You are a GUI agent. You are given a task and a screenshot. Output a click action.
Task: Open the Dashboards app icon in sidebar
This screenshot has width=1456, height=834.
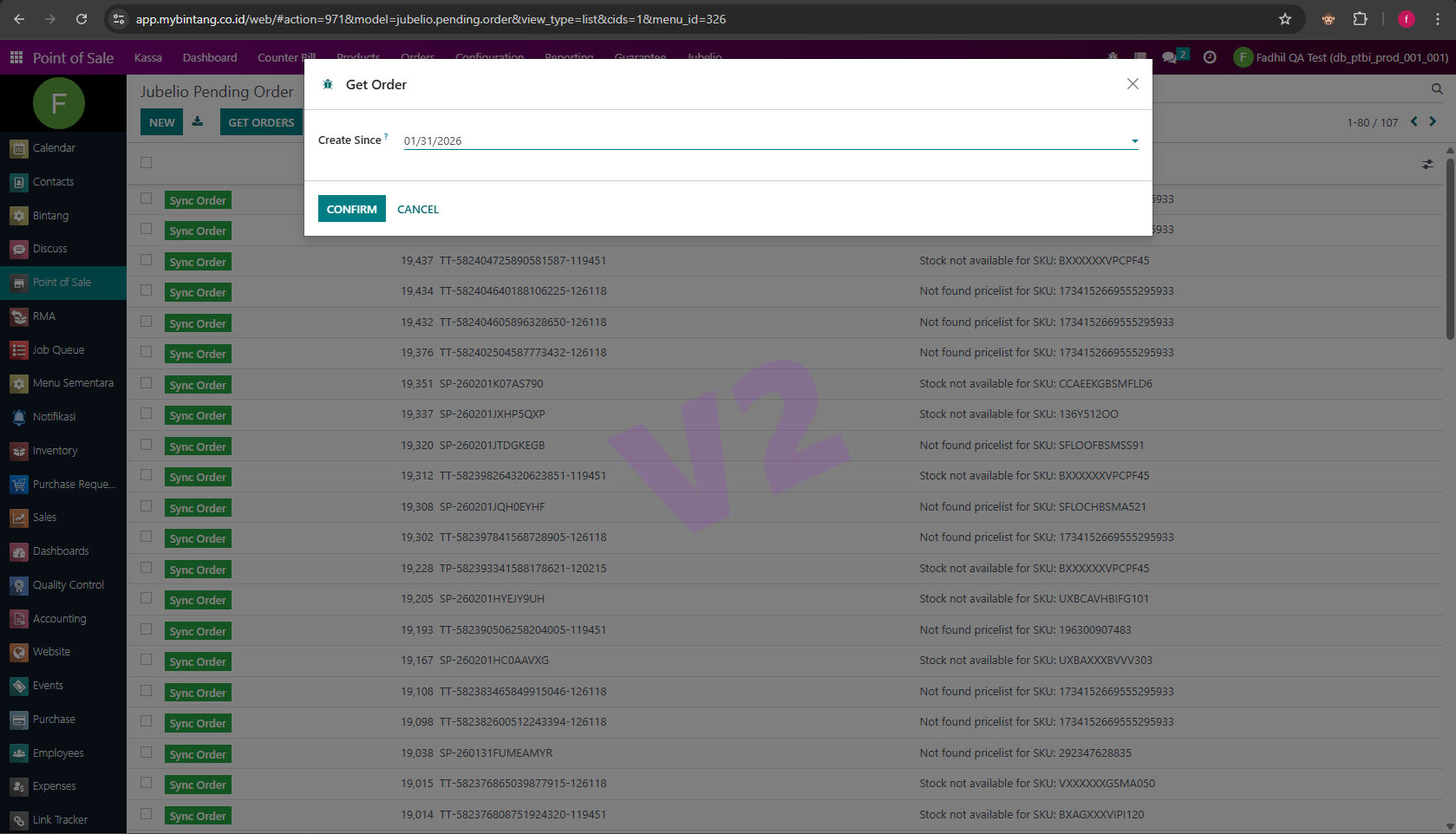click(19, 551)
